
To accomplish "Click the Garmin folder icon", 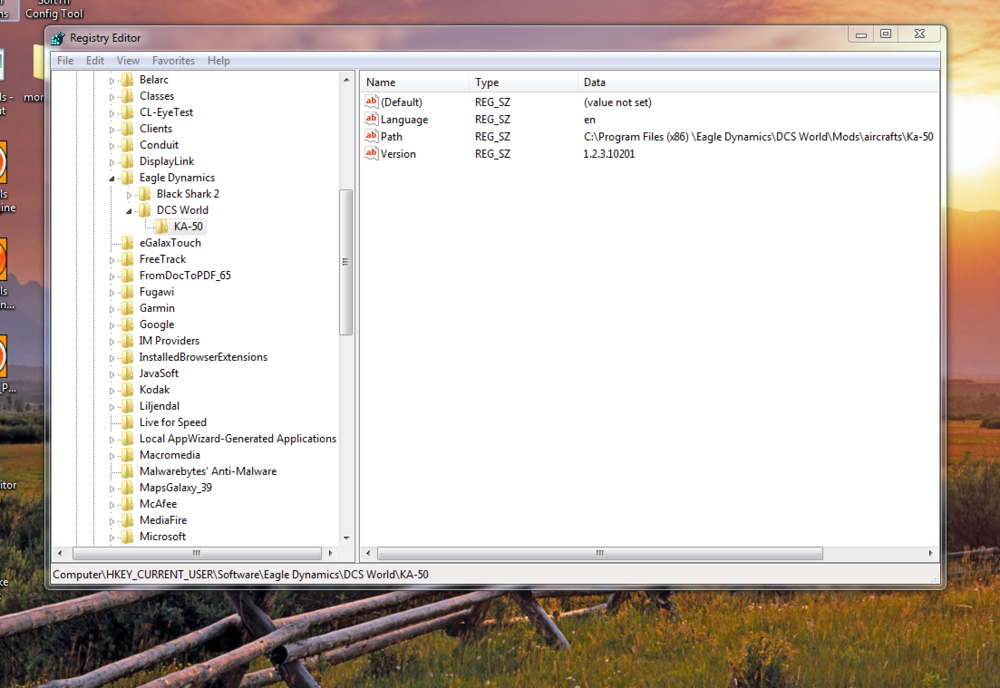I will (128, 309).
